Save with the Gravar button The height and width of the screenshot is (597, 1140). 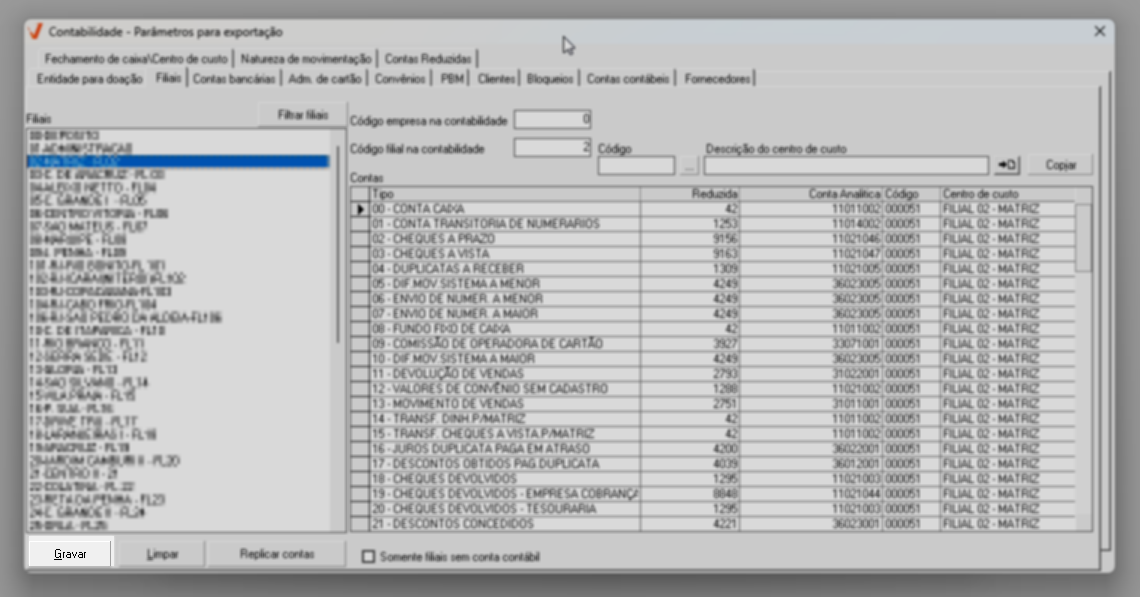pyautogui.click(x=71, y=553)
